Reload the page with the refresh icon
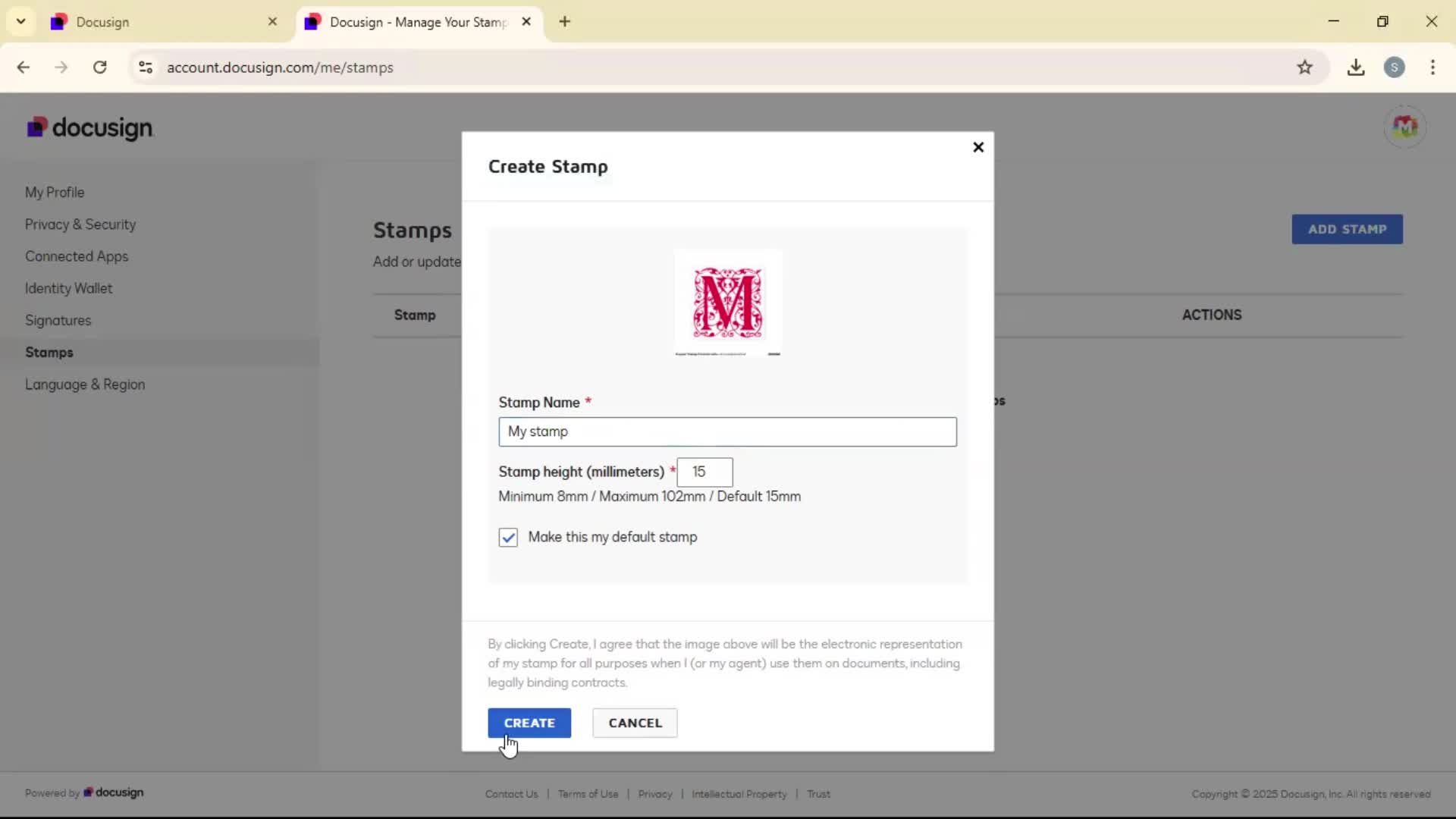 (x=100, y=67)
